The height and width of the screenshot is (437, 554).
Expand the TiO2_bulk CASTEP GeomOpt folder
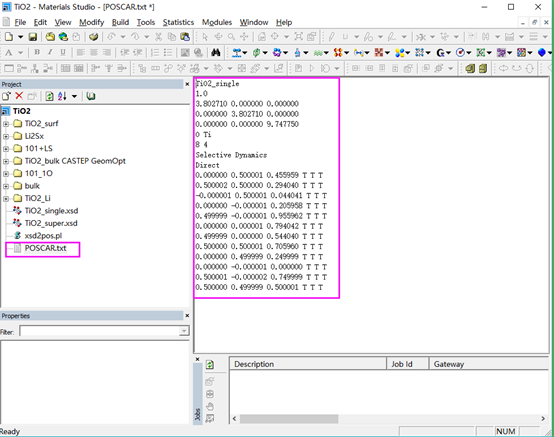click(x=6, y=161)
